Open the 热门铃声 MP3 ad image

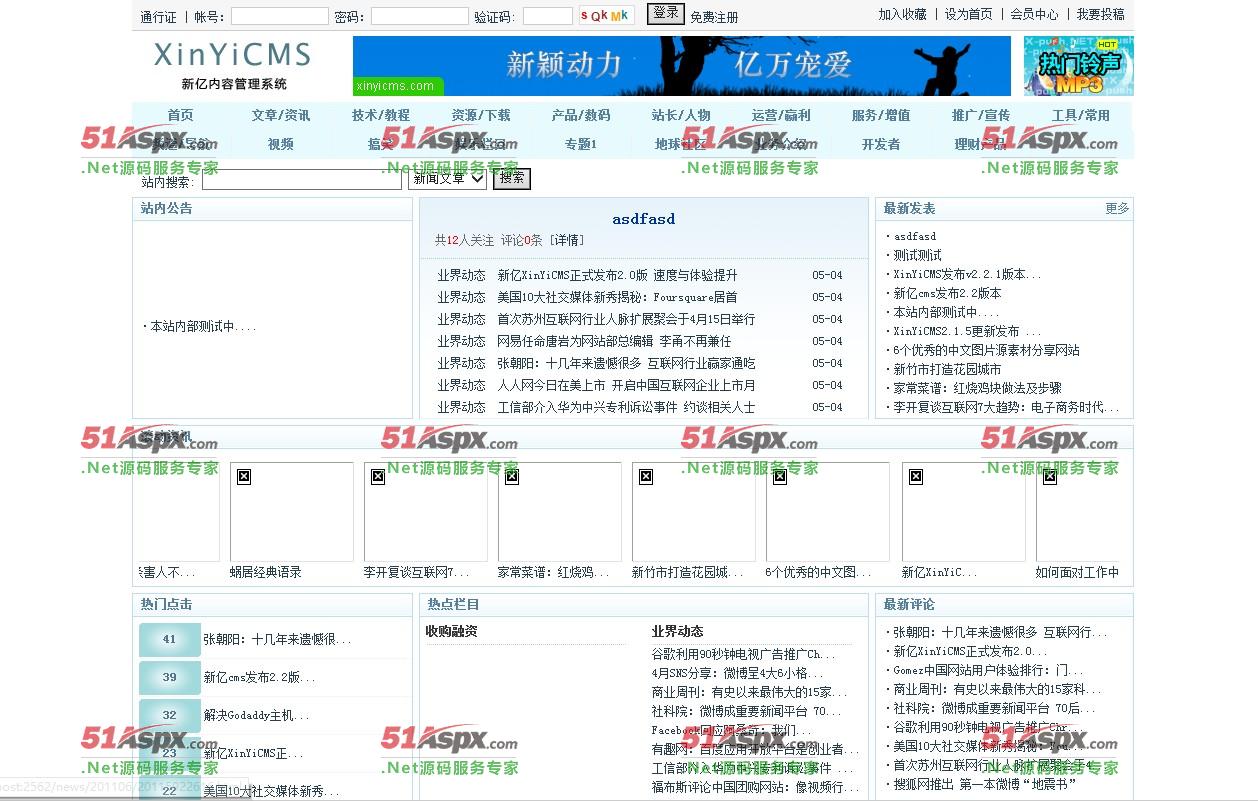pyautogui.click(x=1078, y=66)
